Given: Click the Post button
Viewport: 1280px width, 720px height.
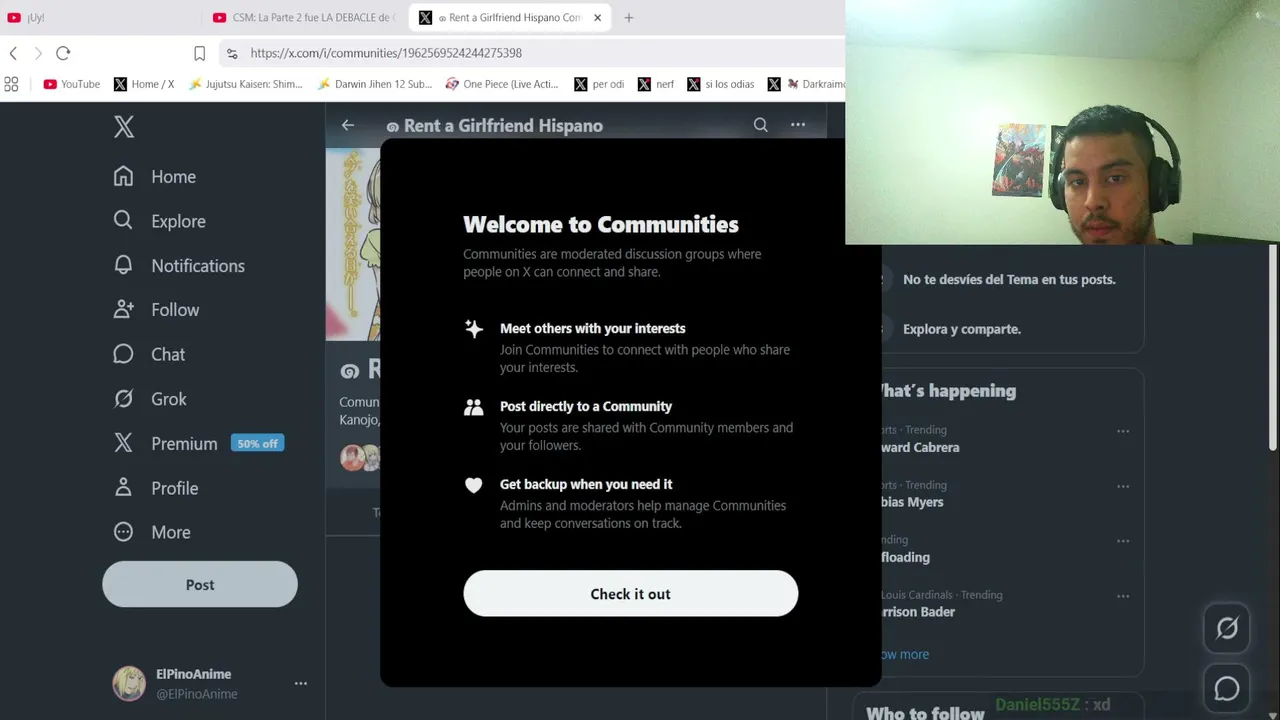Looking at the screenshot, I should pos(200,585).
